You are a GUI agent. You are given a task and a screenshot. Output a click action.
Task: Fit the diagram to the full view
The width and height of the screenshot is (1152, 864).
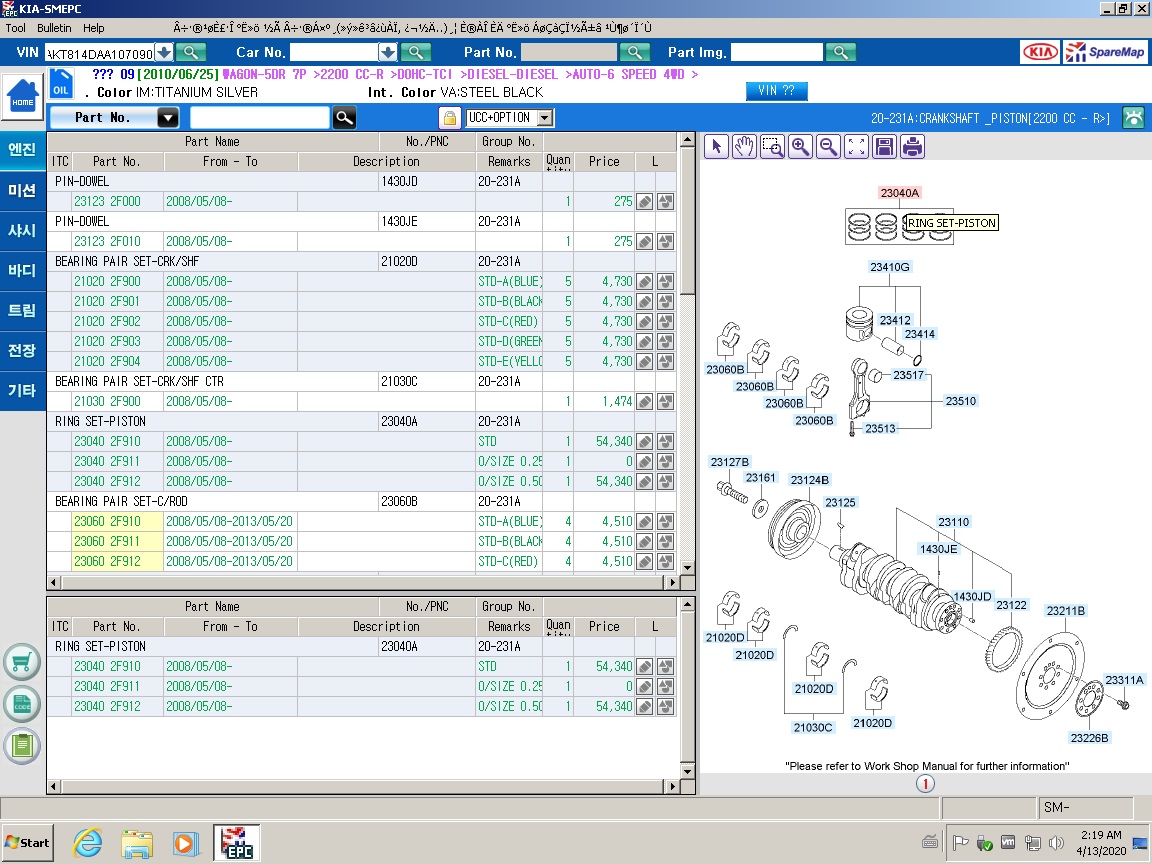tap(856, 147)
